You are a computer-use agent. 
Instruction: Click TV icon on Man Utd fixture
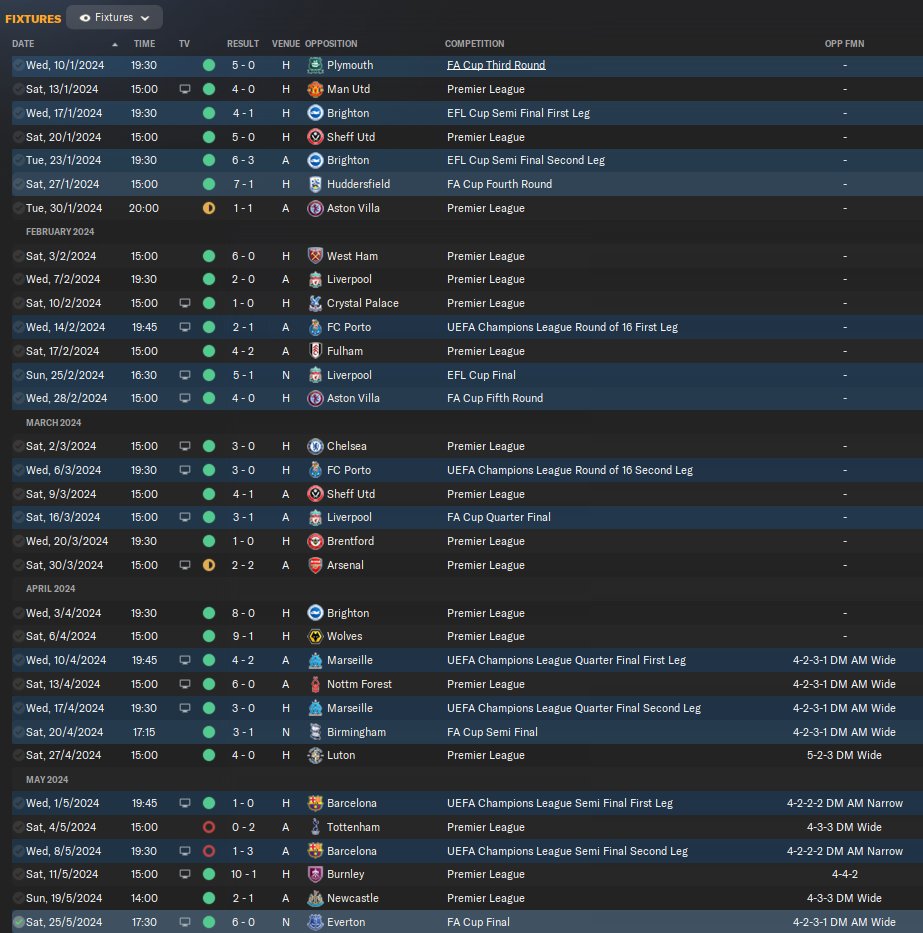tap(185, 89)
